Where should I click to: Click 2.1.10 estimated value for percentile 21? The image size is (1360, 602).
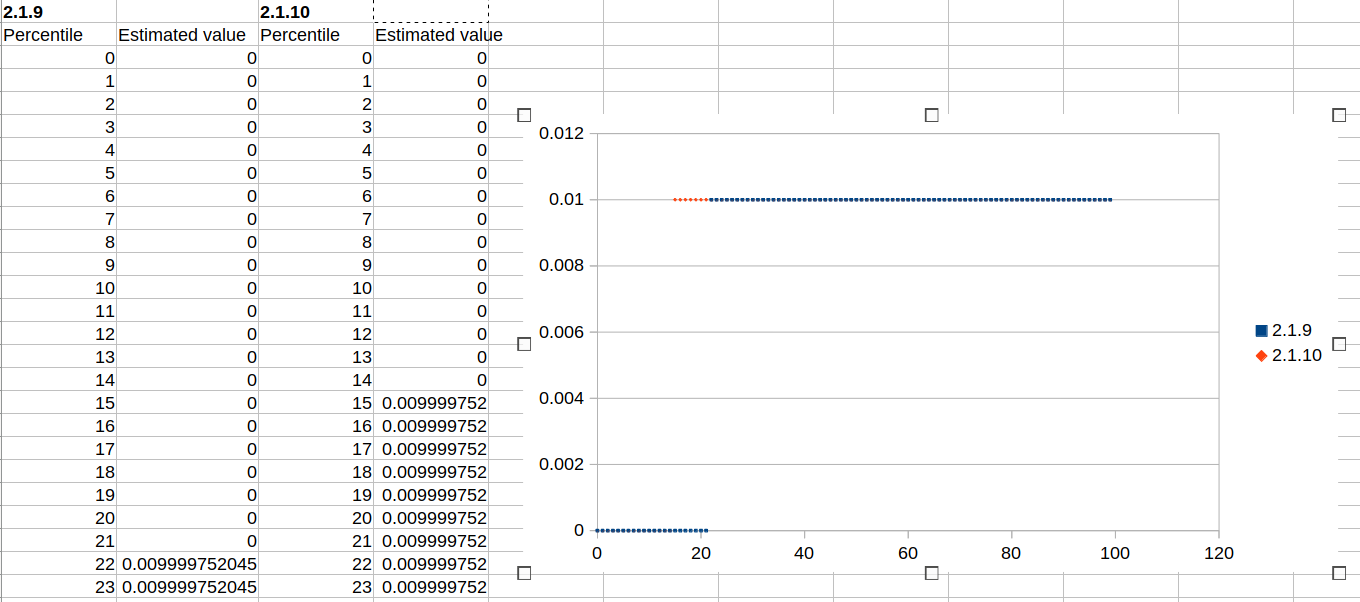coord(431,541)
